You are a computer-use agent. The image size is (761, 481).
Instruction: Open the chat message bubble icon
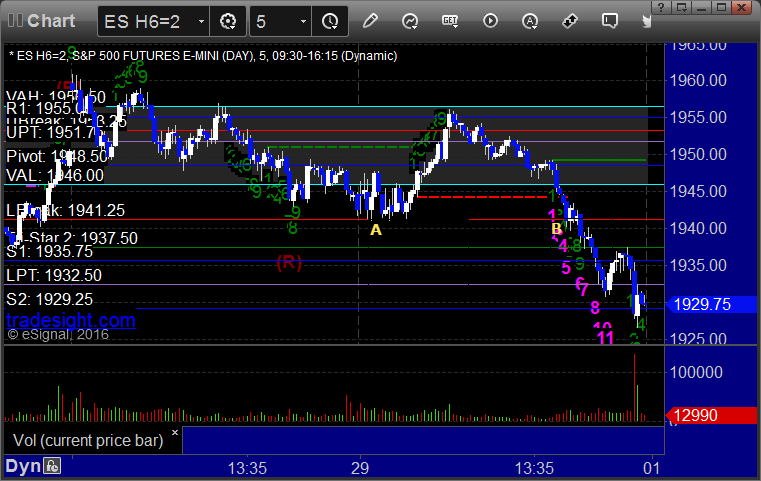pos(610,21)
